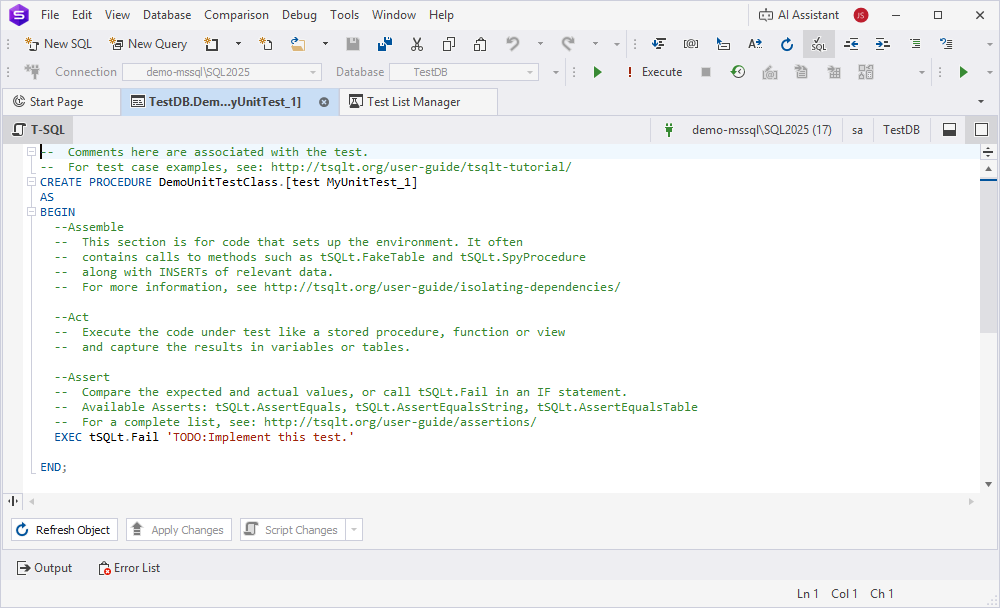Click the new file icon before Open File
1000x608 pixels.
point(266,44)
